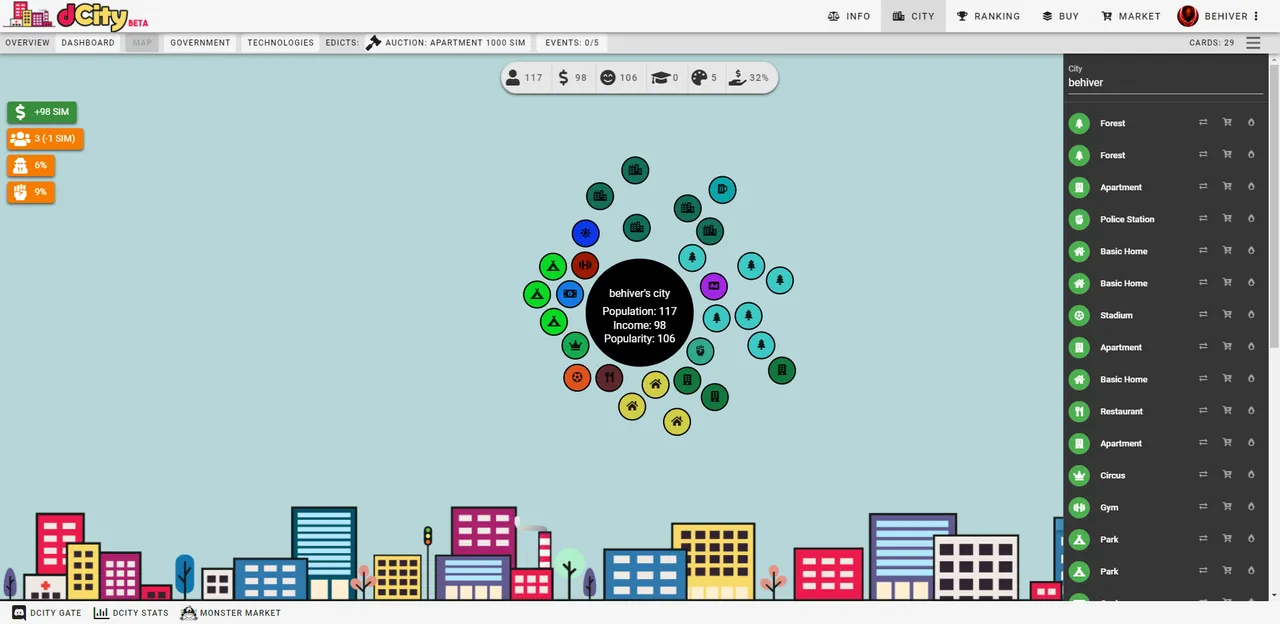
Task: Click the population stat showing 117
Action: coord(524,78)
